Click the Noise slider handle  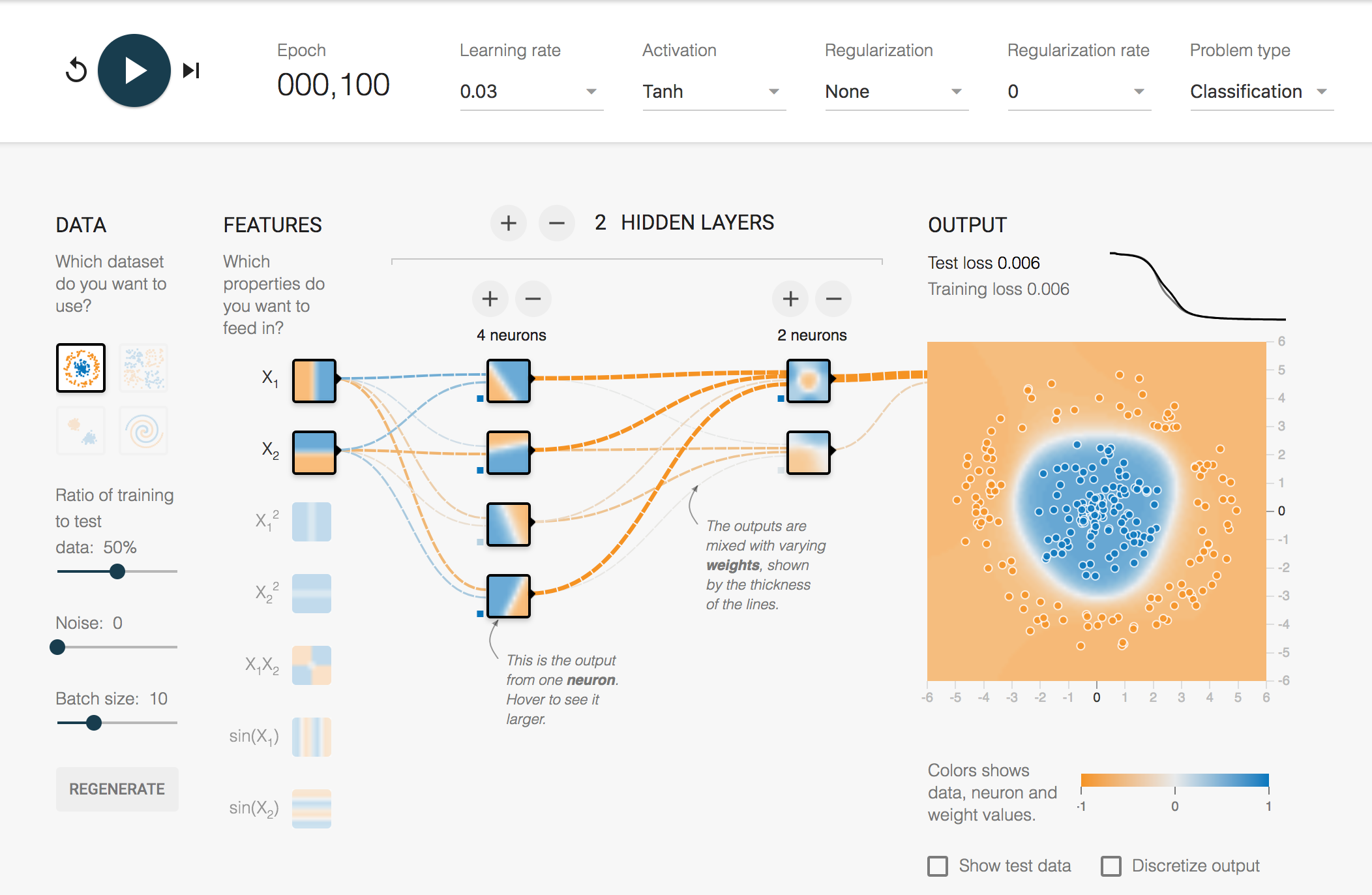pos(57,647)
